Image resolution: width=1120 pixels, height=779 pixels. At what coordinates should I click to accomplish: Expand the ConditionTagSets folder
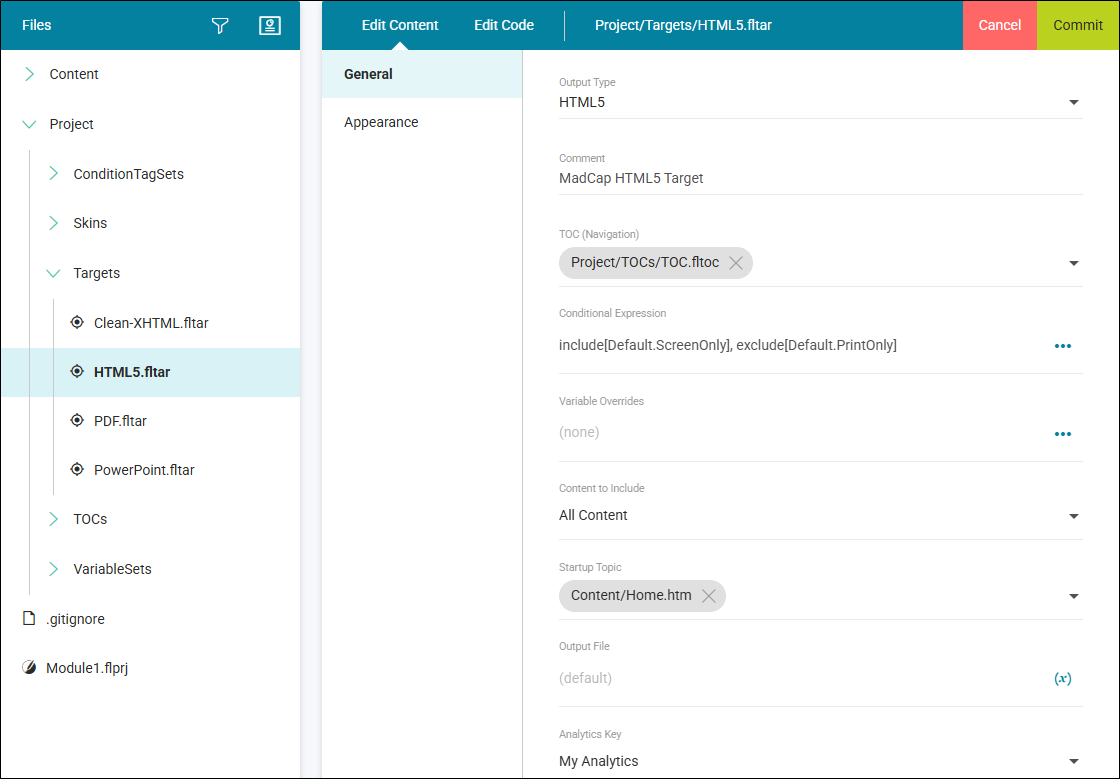coord(54,174)
